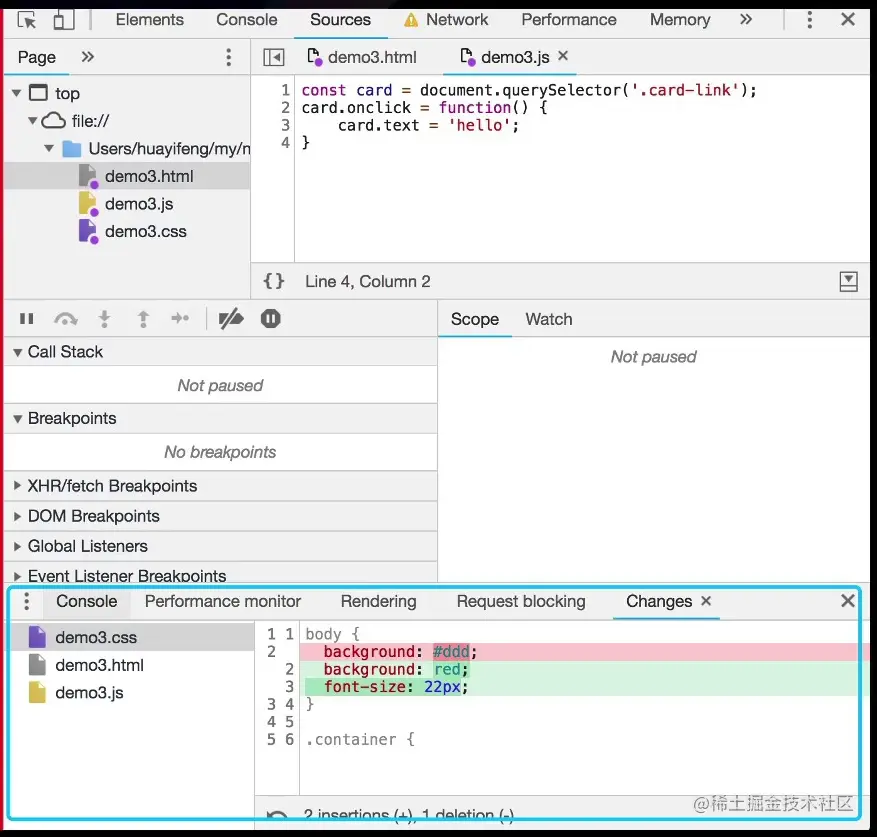Open demo3.css from the file tree
The image size is (877, 837).
tap(127, 231)
